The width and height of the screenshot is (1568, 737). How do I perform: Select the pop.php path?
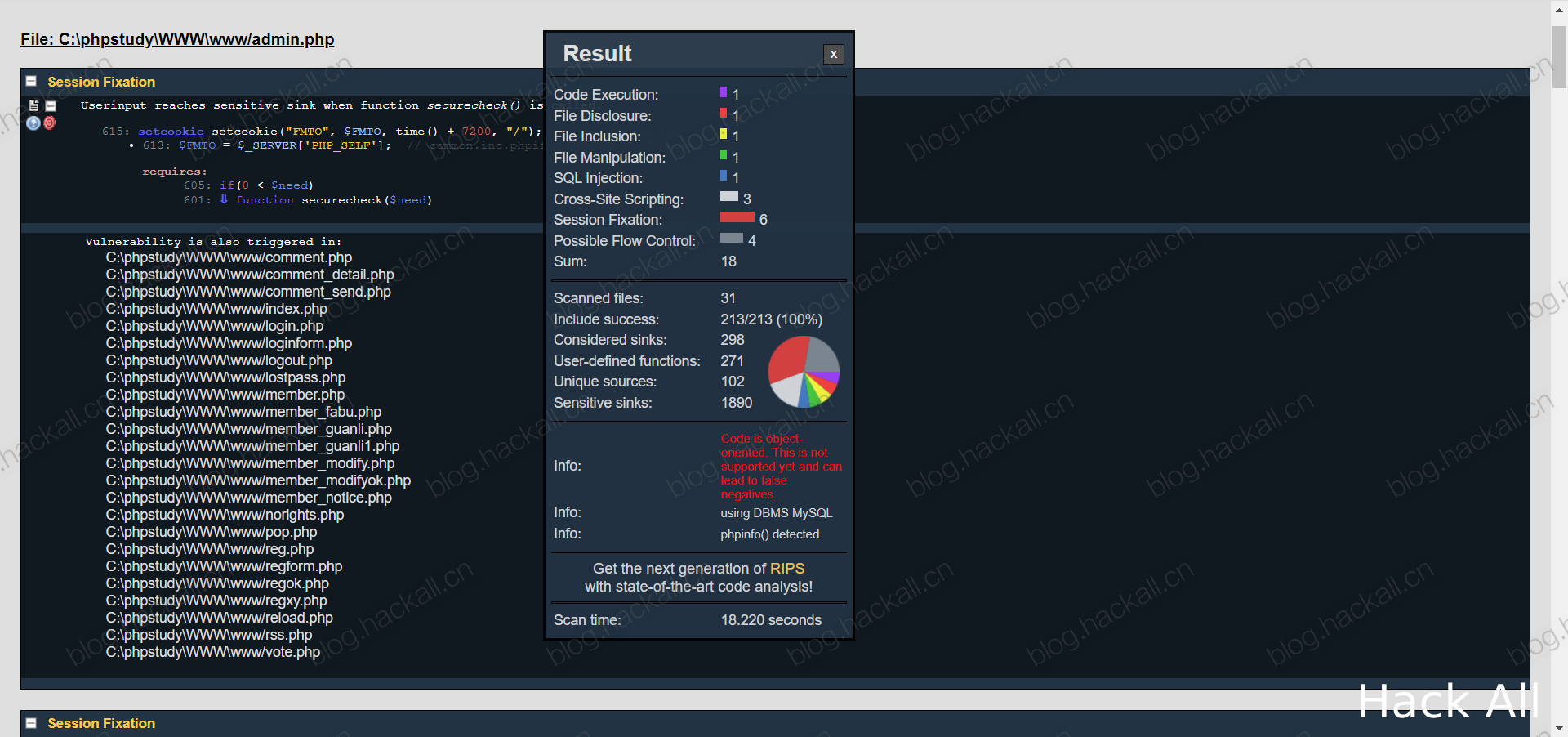pyautogui.click(x=212, y=532)
